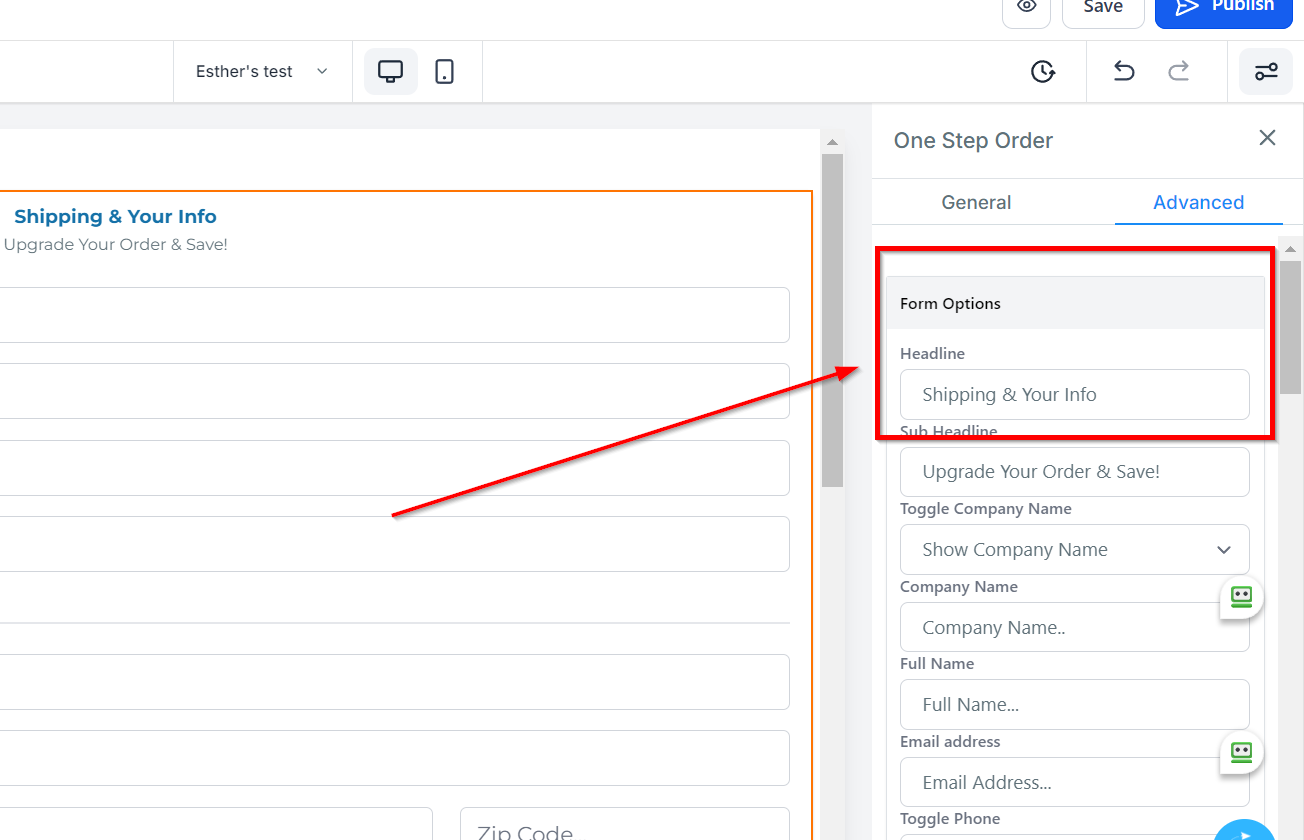Open version history clock icon
Screen dimensions: 1304x840
click(x=1043, y=71)
